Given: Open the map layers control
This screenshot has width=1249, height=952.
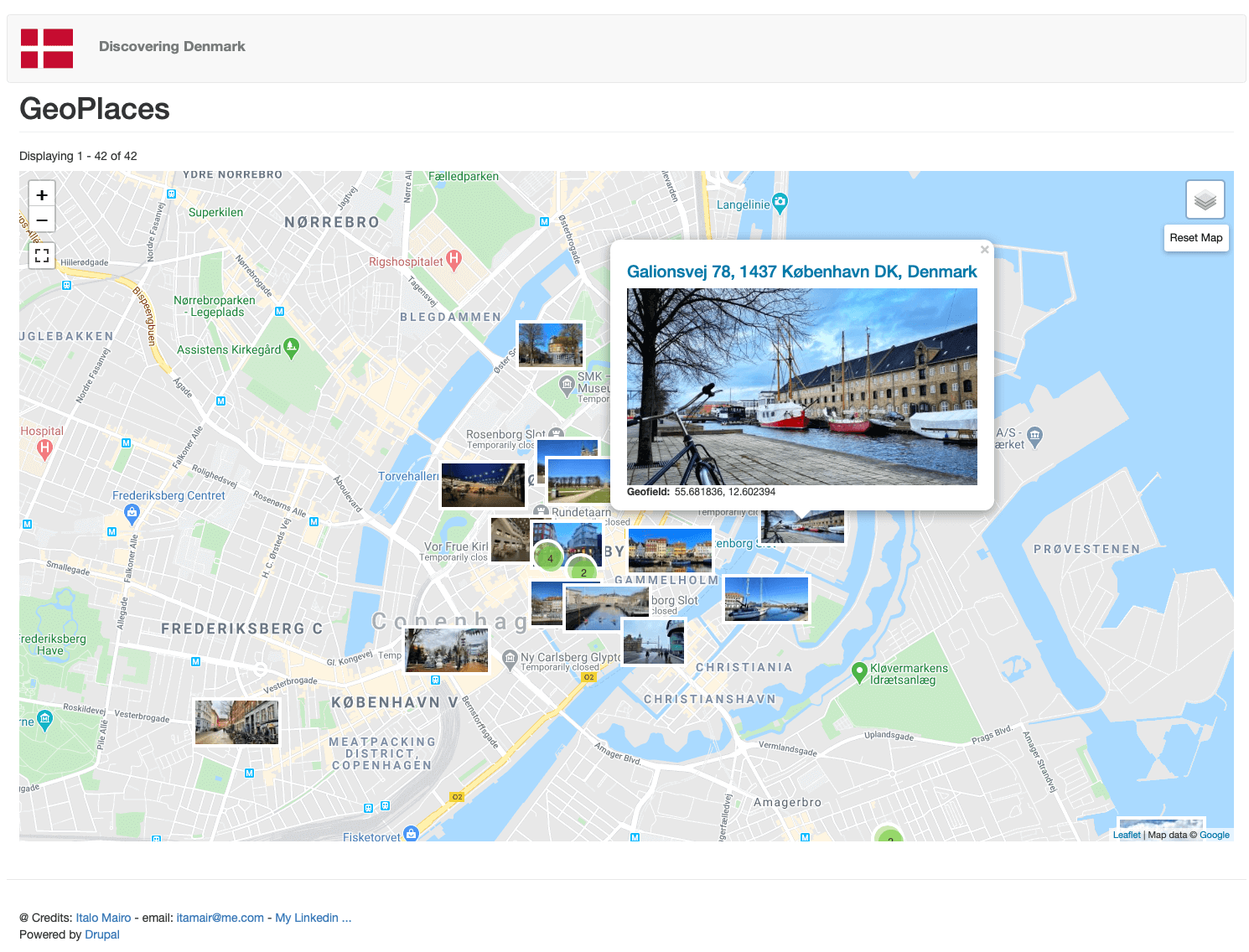Looking at the screenshot, I should click(1205, 200).
